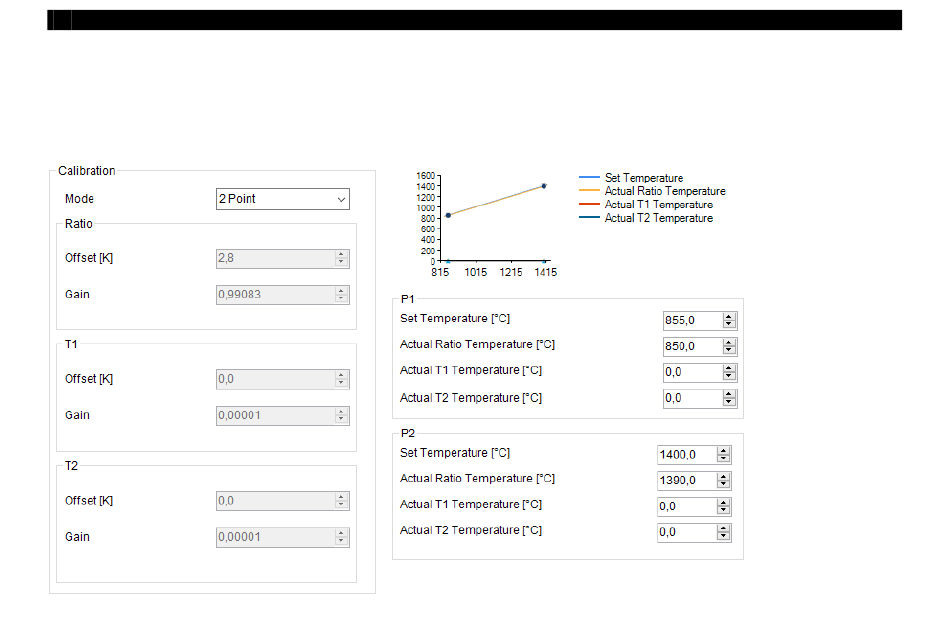Click the "Actual T1 Temperature" legend text
Screen dimensions: 950x638
tap(659, 205)
